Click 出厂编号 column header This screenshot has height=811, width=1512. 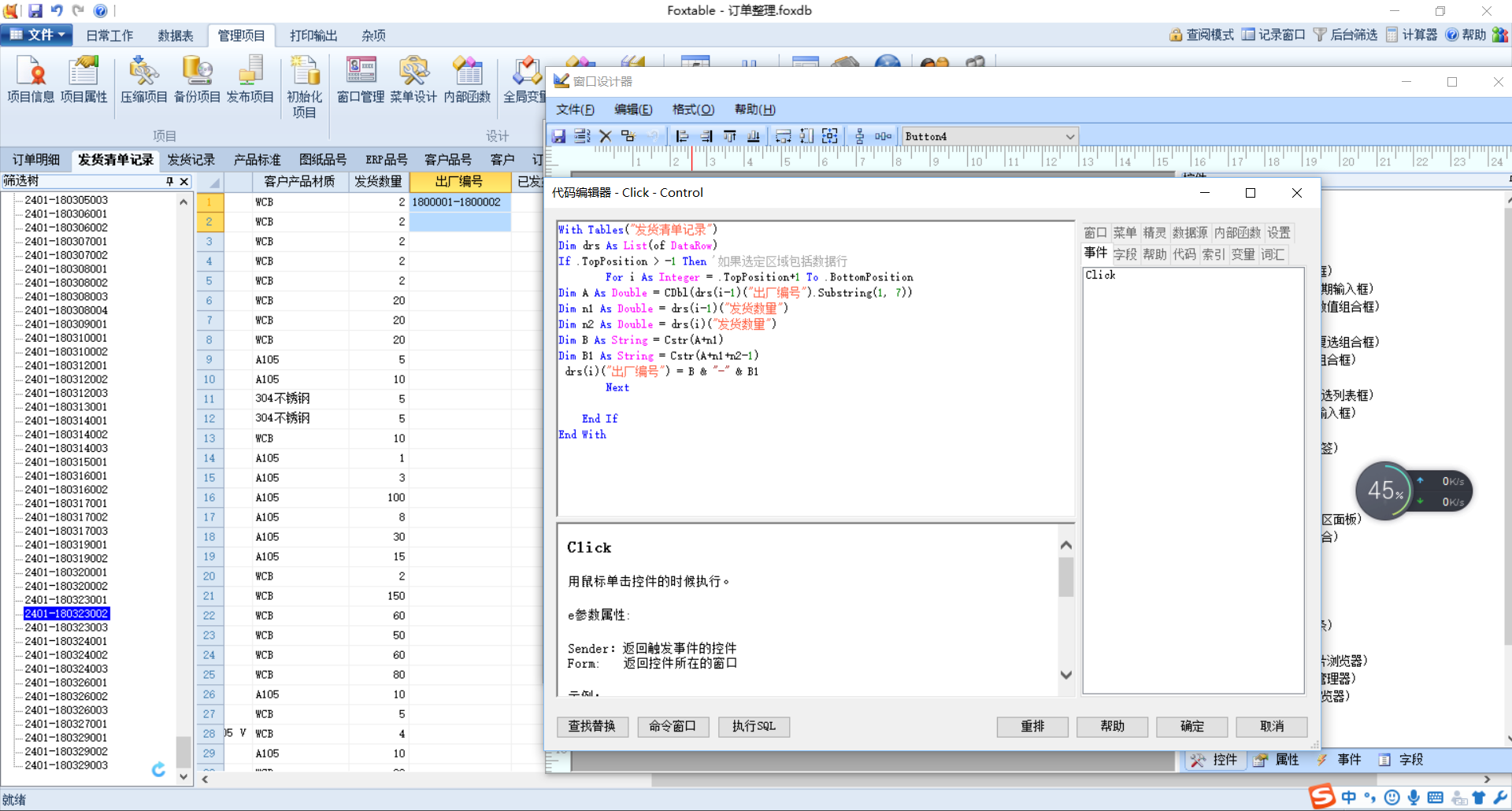[x=460, y=182]
